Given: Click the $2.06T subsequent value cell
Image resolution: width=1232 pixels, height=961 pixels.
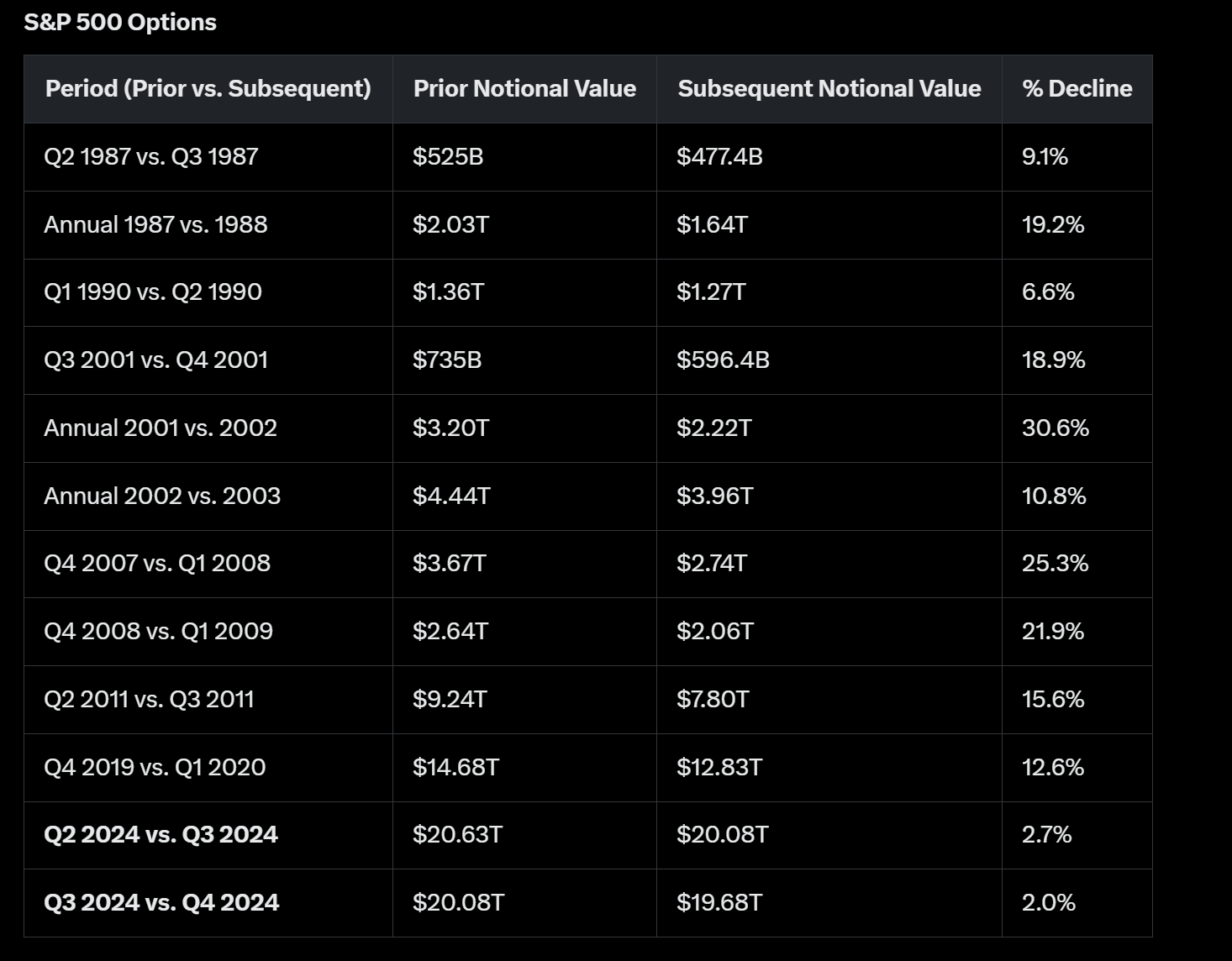Looking at the screenshot, I should (715, 632).
